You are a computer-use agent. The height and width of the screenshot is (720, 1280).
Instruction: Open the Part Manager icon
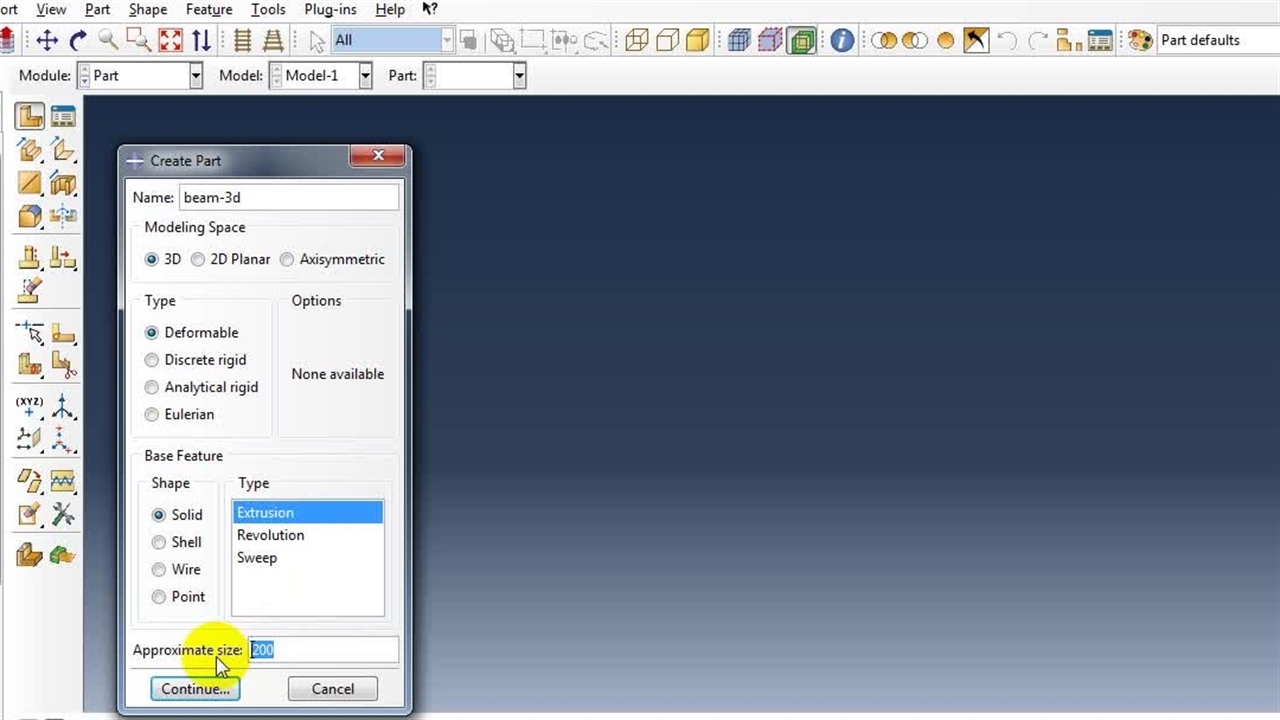coord(63,116)
